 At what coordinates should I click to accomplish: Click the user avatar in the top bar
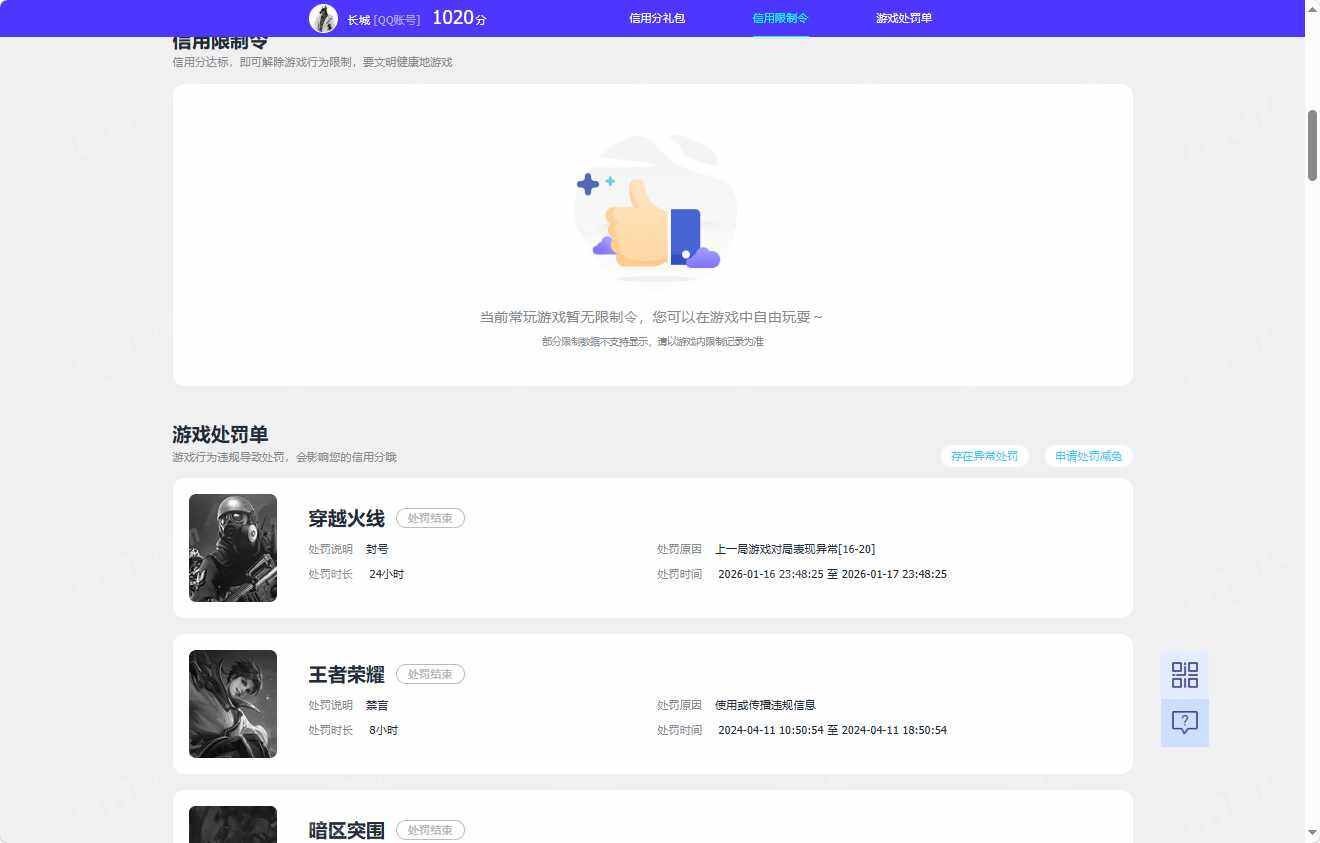(323, 18)
